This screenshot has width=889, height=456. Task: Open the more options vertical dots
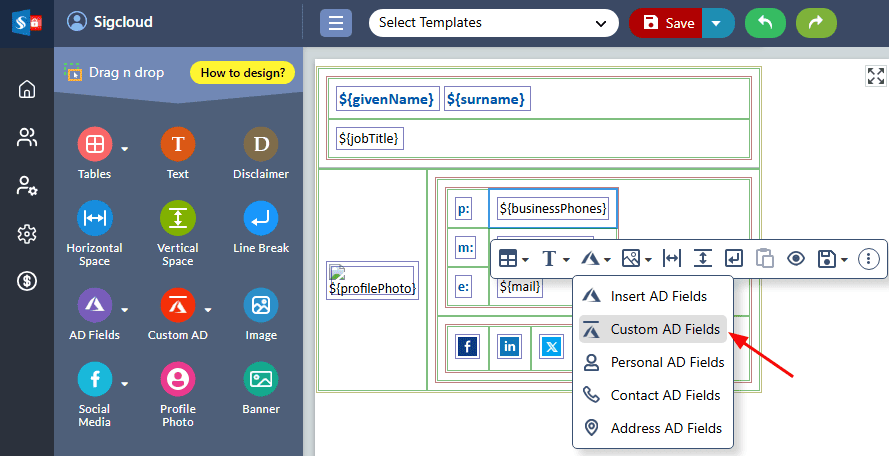pyautogui.click(x=869, y=258)
